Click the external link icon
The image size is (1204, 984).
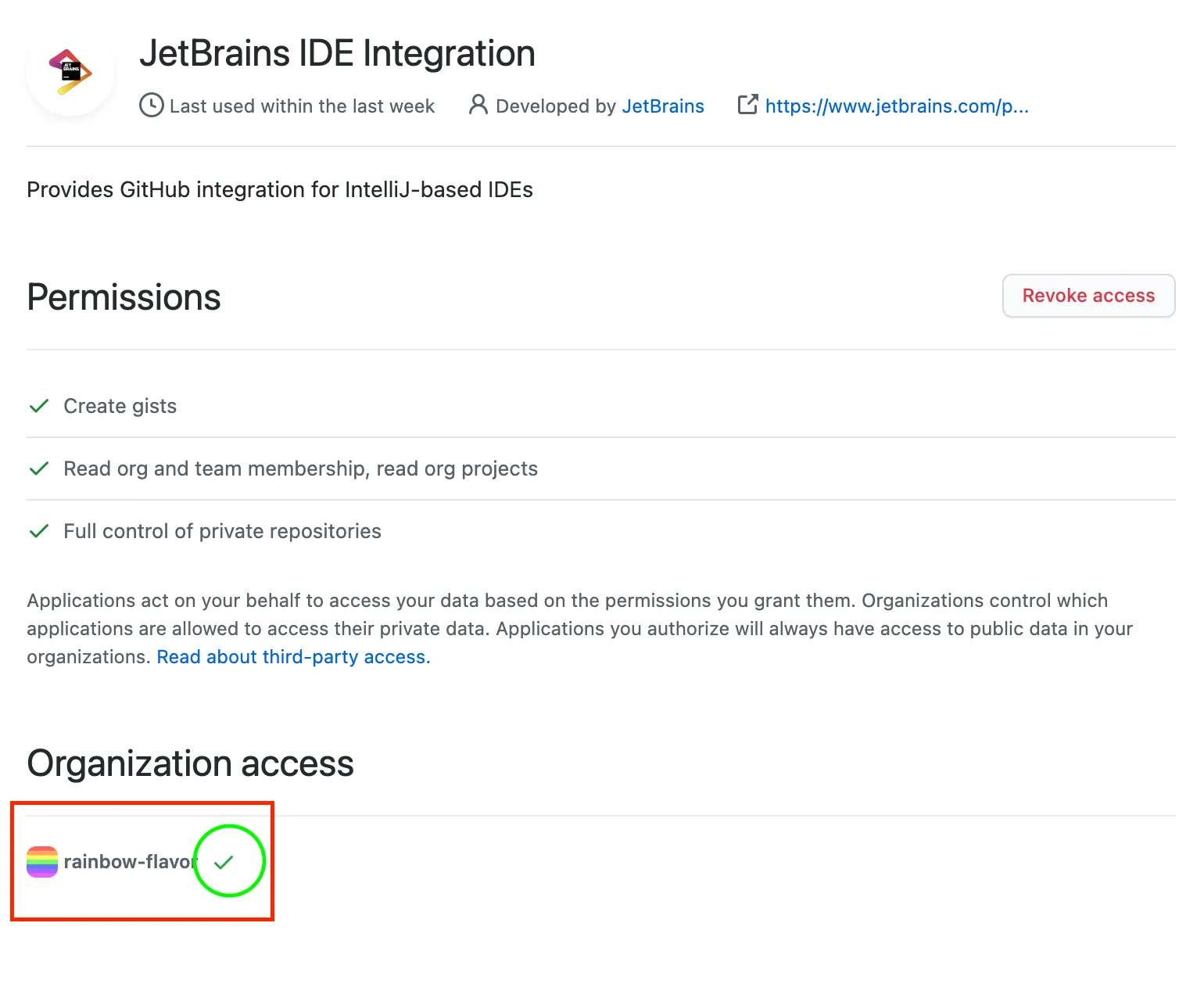tap(747, 105)
